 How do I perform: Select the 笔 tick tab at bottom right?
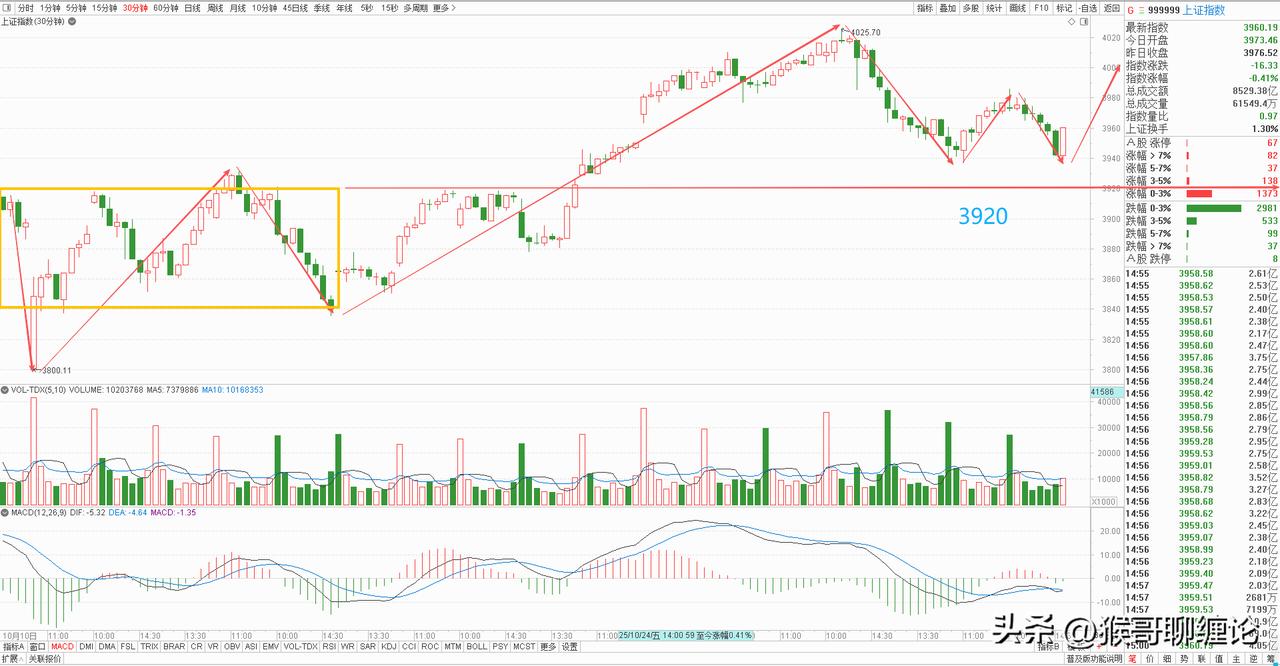(x=1132, y=659)
